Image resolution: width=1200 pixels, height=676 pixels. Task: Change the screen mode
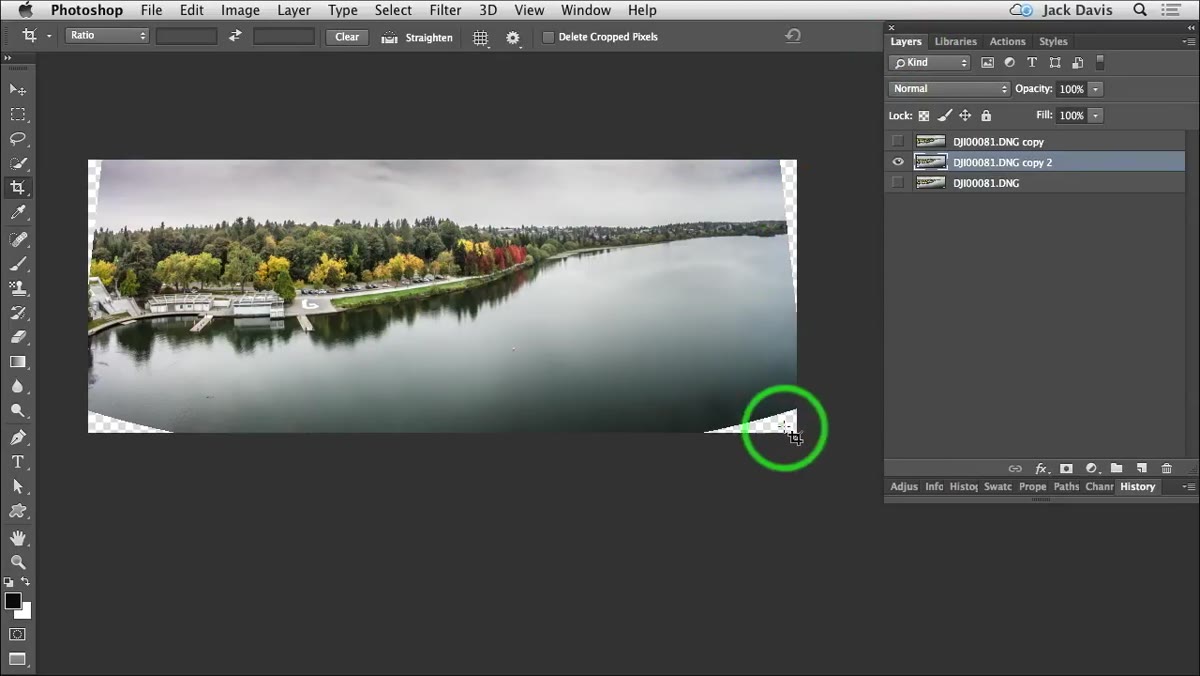click(x=17, y=659)
